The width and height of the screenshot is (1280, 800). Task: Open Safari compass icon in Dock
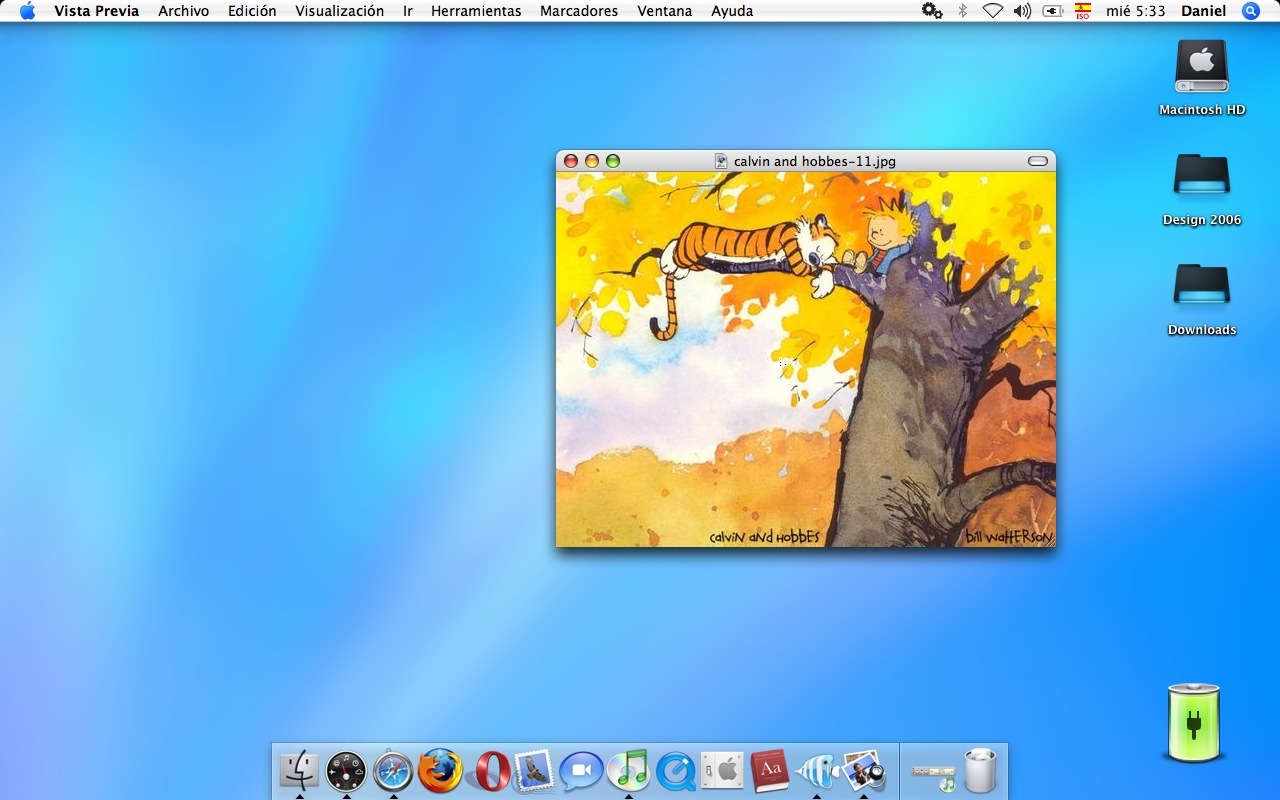pos(393,771)
